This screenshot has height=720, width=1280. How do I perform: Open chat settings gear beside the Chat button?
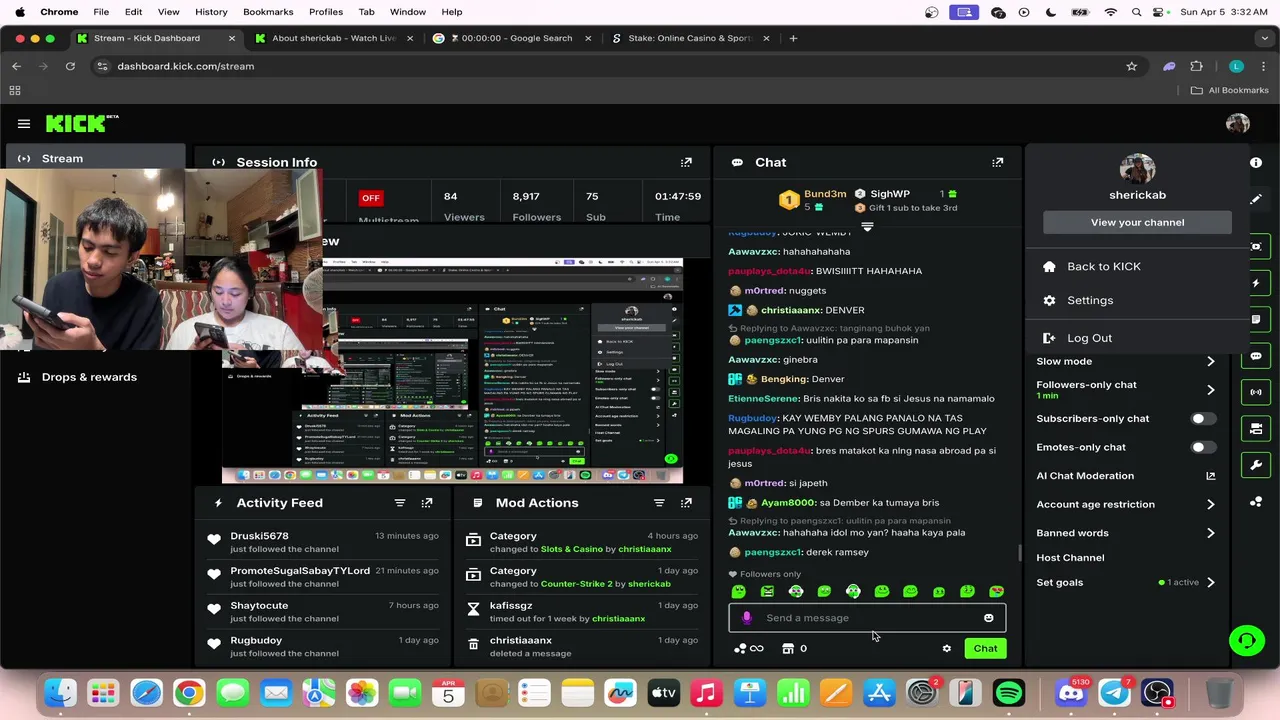(947, 649)
